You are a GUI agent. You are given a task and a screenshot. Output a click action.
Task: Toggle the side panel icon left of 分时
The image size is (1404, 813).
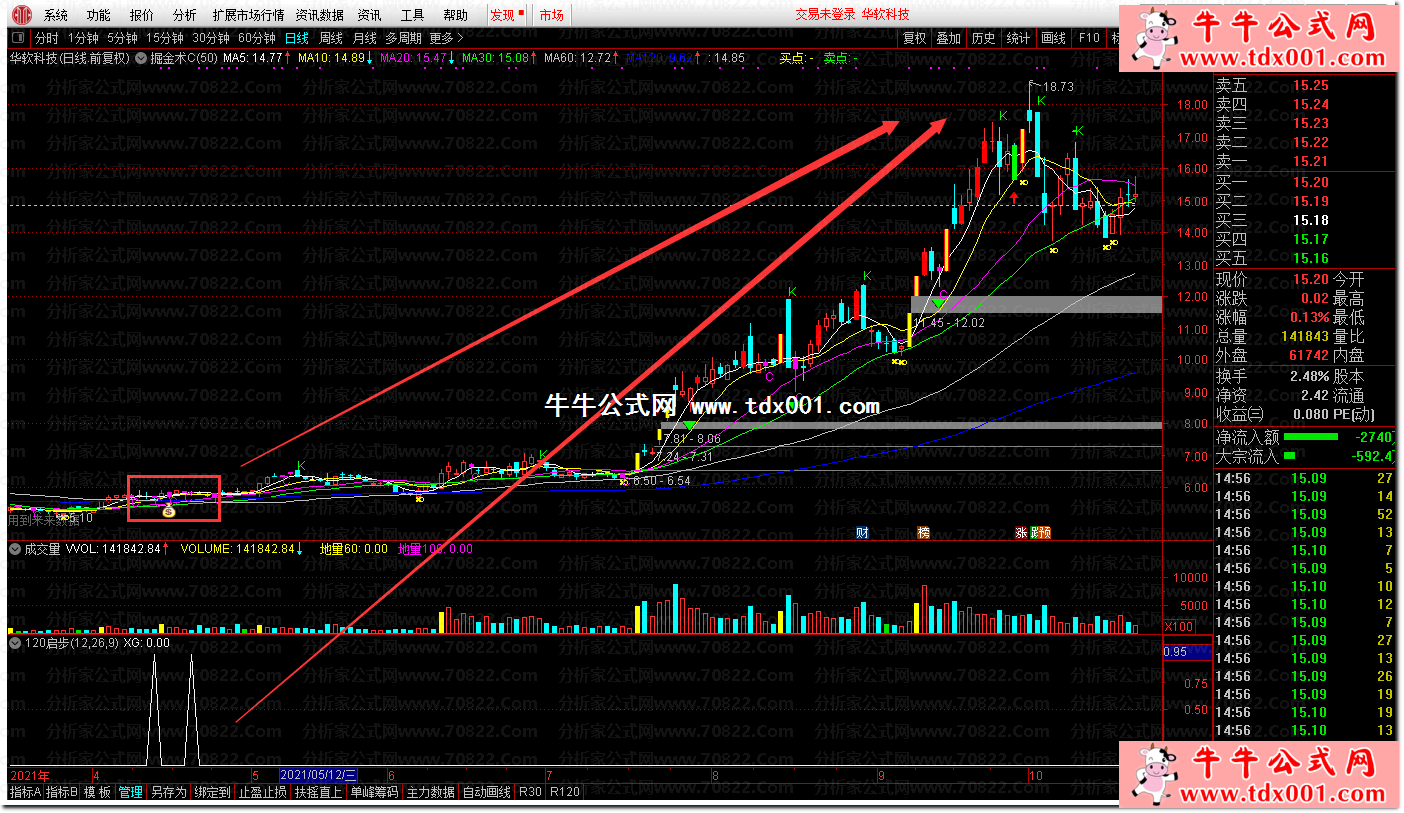coord(18,38)
